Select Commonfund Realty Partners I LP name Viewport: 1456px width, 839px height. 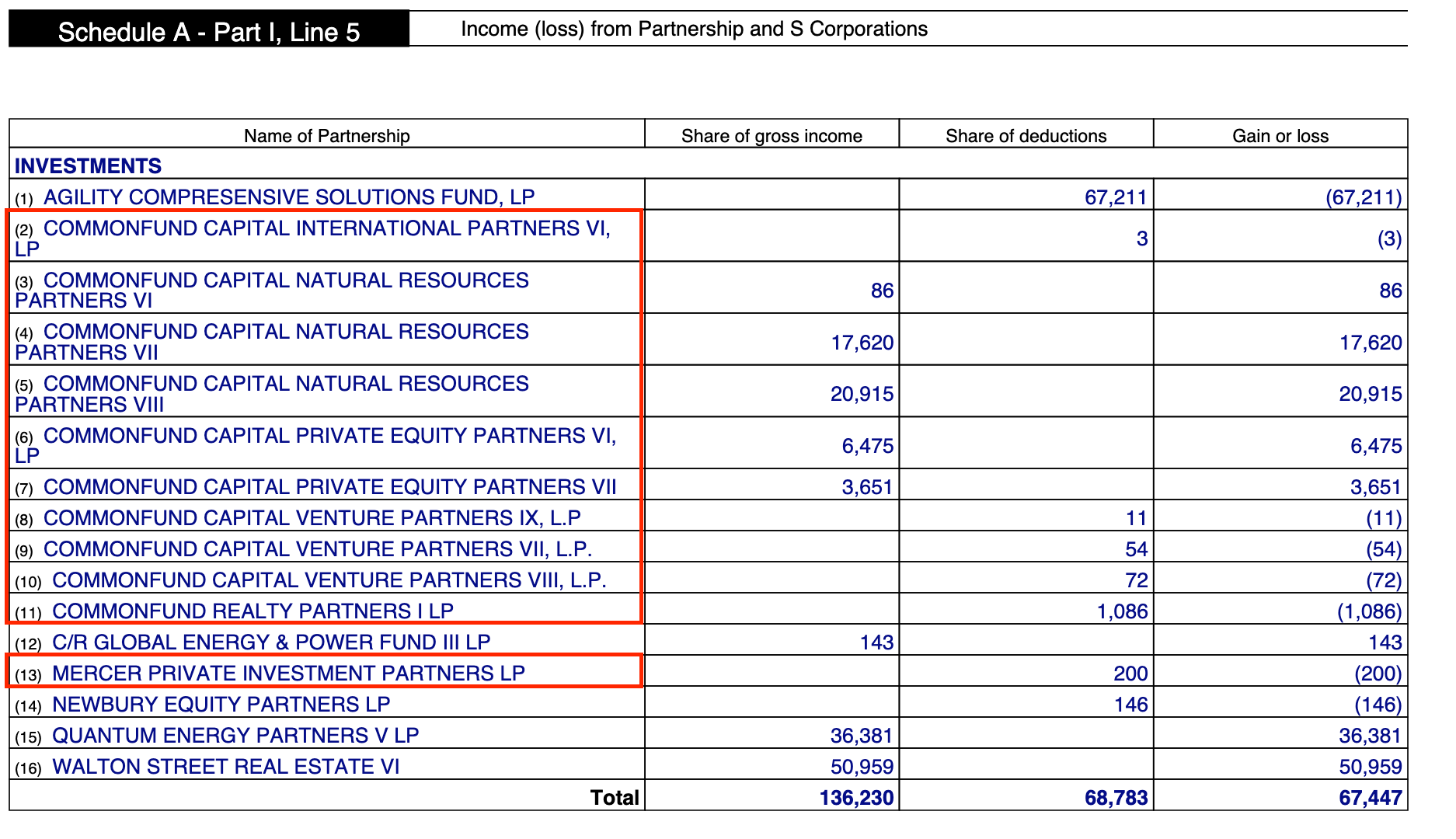pos(253,611)
